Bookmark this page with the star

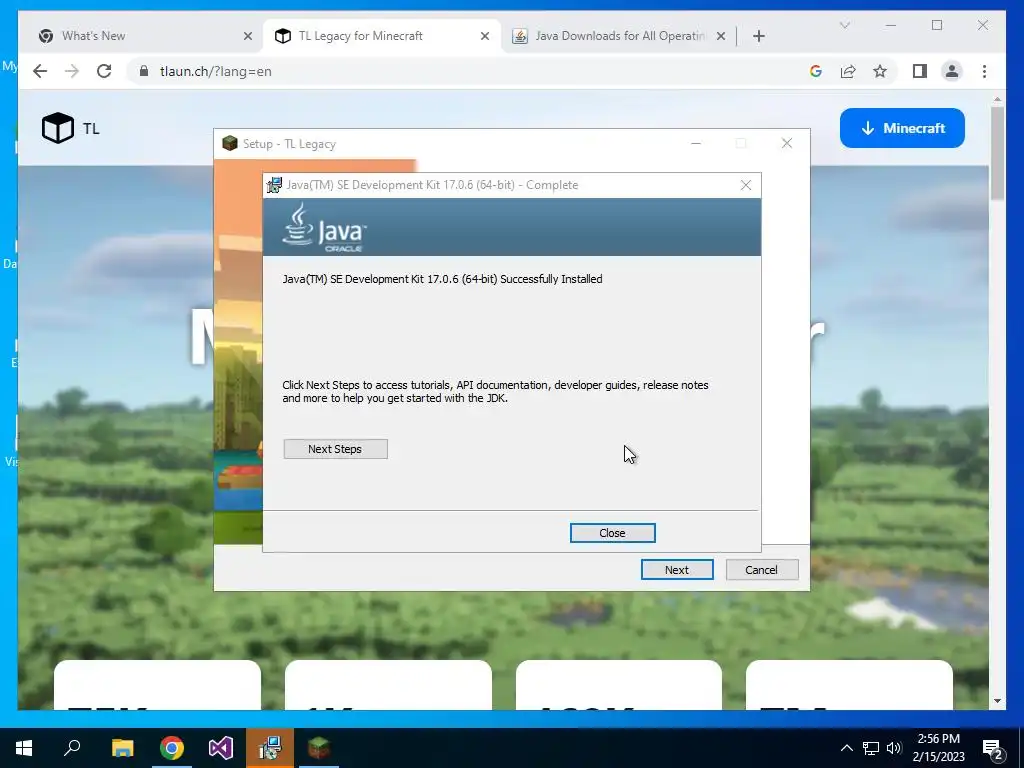click(880, 71)
